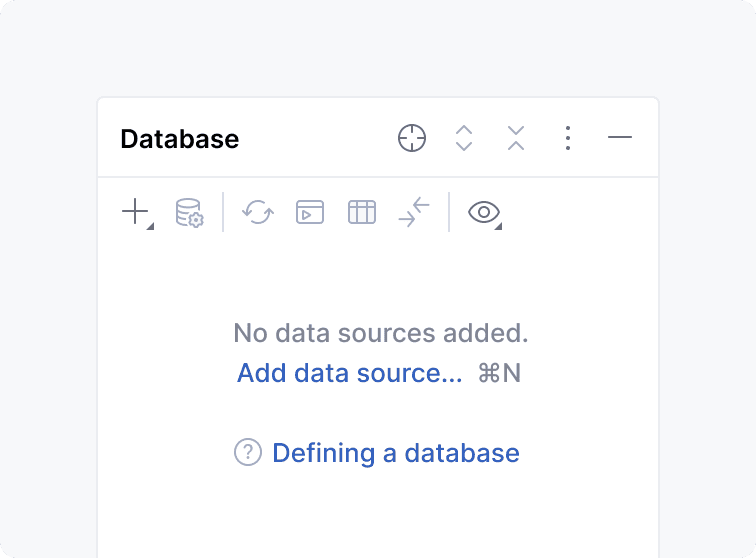Open the Defining a database help link
The width and height of the screenshot is (756, 558).
pos(396,453)
